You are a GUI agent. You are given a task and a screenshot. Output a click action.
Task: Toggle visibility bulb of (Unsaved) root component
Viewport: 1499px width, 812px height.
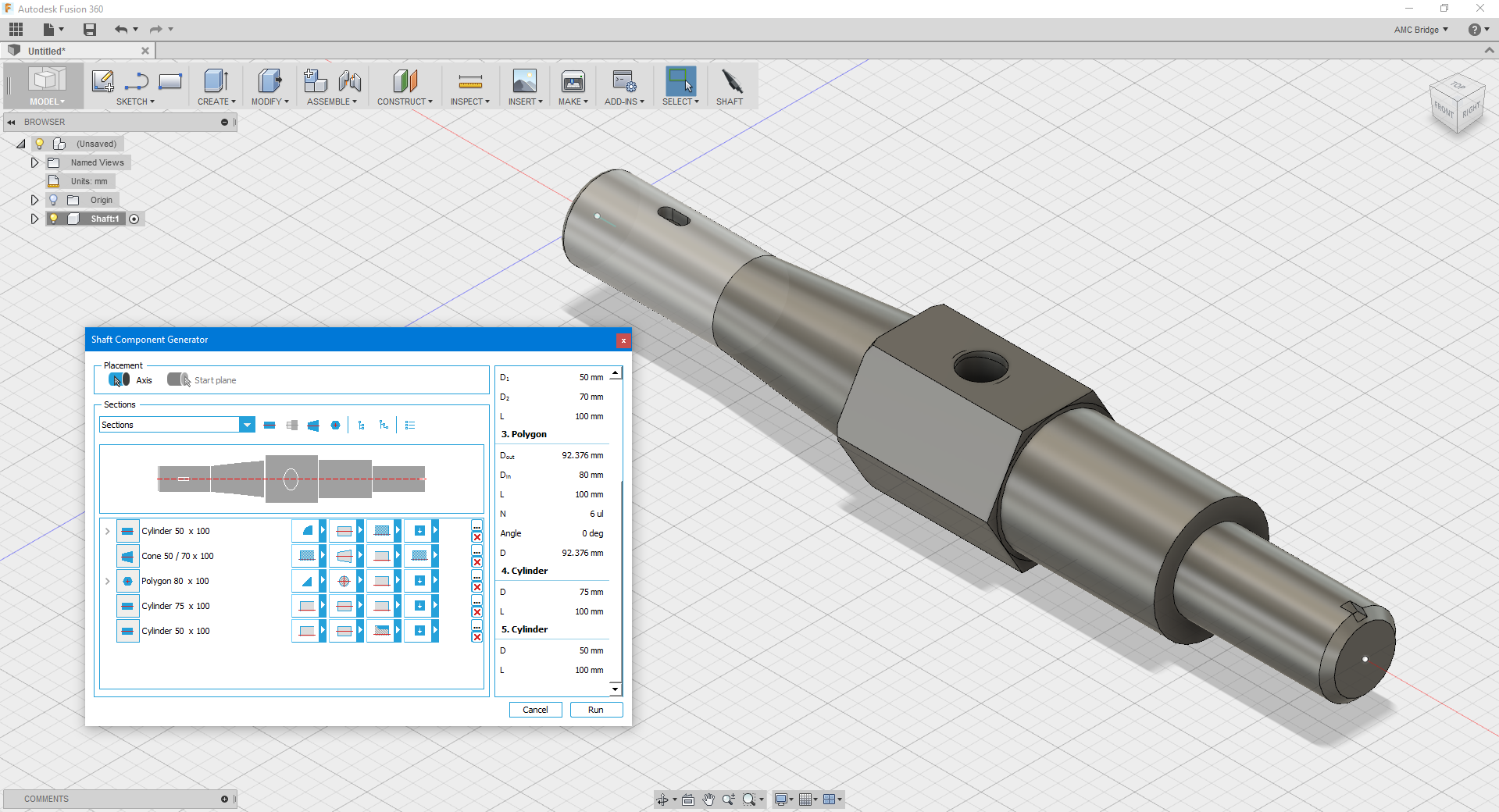tap(39, 144)
